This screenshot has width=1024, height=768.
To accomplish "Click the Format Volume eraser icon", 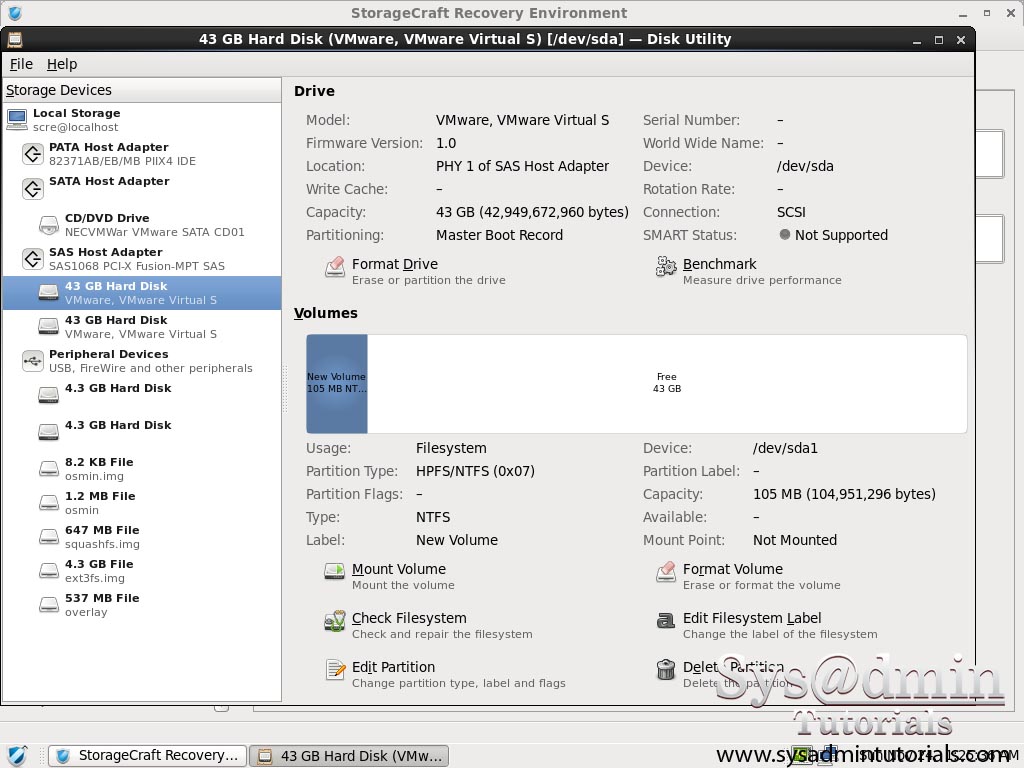I will 665,572.
